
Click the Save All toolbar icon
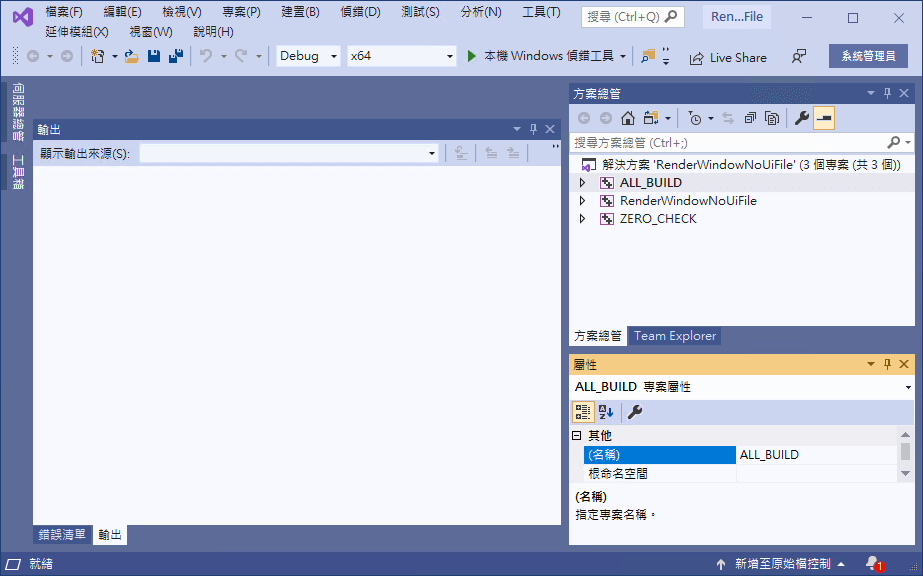pos(176,56)
